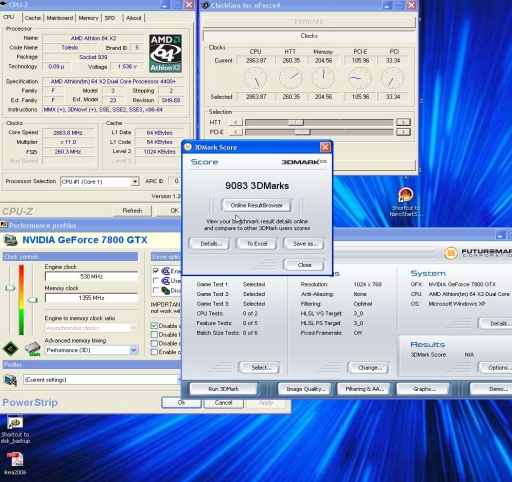The height and width of the screenshot is (482, 512).
Task: Uncheck the green-checked Disable option in PowerStrip
Action: pyautogui.click(x=154, y=326)
